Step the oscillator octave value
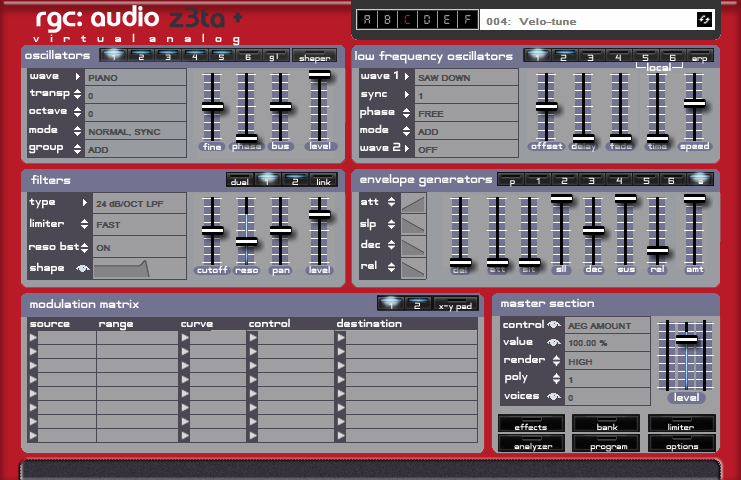Screen dimensions: 741x480 [78, 112]
